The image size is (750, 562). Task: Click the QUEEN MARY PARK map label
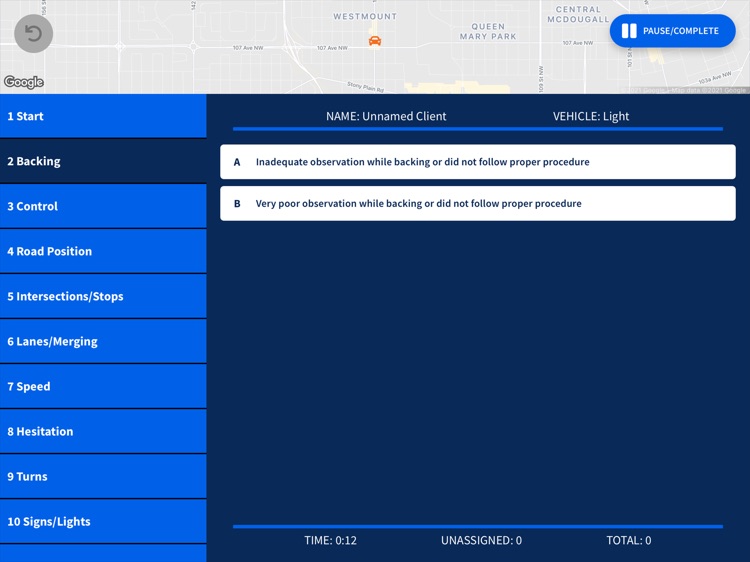488,32
